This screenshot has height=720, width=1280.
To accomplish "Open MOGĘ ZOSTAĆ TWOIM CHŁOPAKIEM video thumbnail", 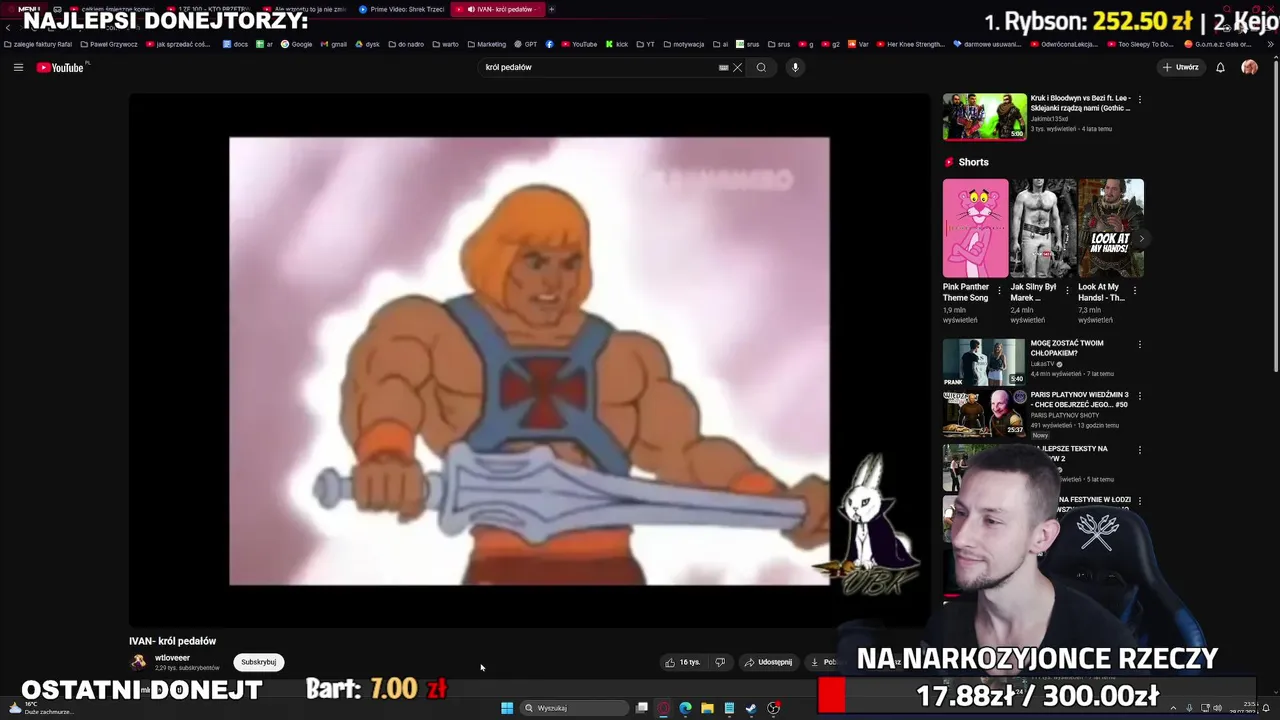I will point(984,362).
